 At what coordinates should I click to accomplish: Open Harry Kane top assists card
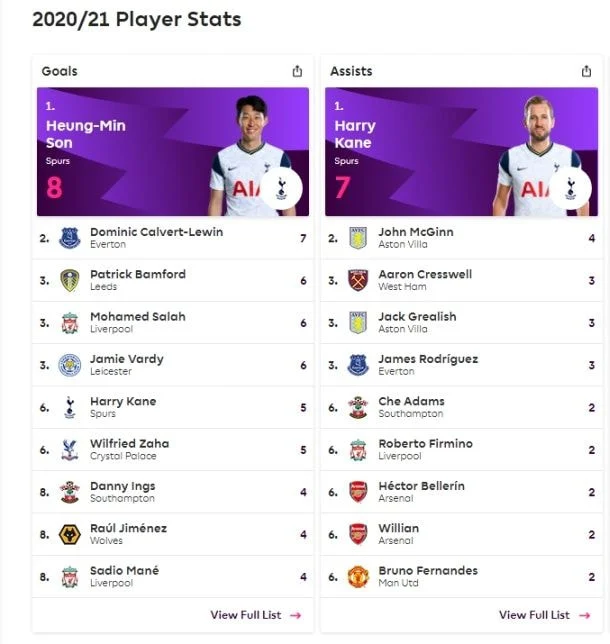(460, 152)
